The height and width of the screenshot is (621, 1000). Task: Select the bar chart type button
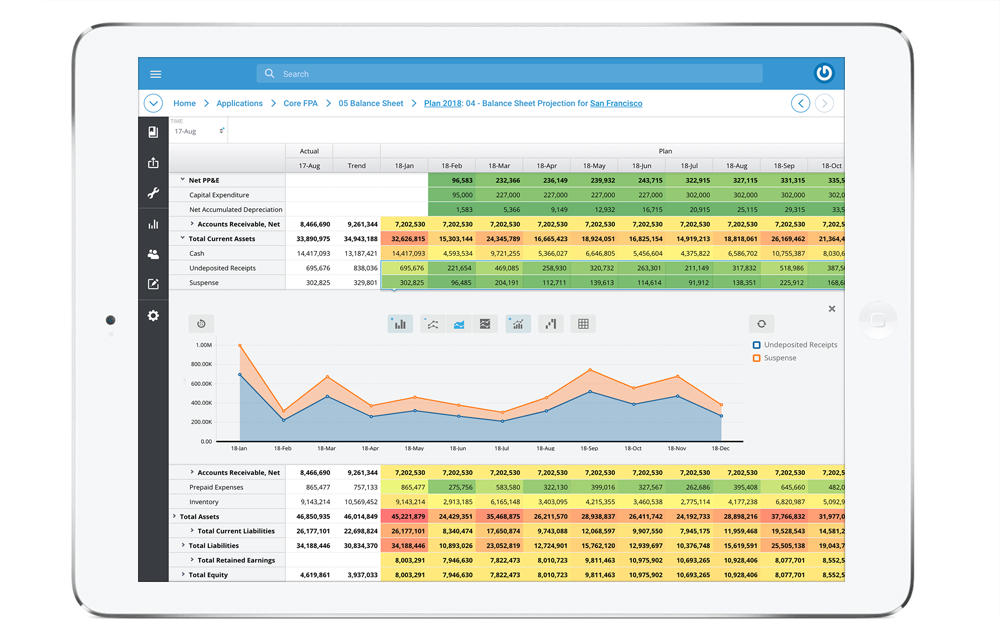pyautogui.click(x=400, y=324)
